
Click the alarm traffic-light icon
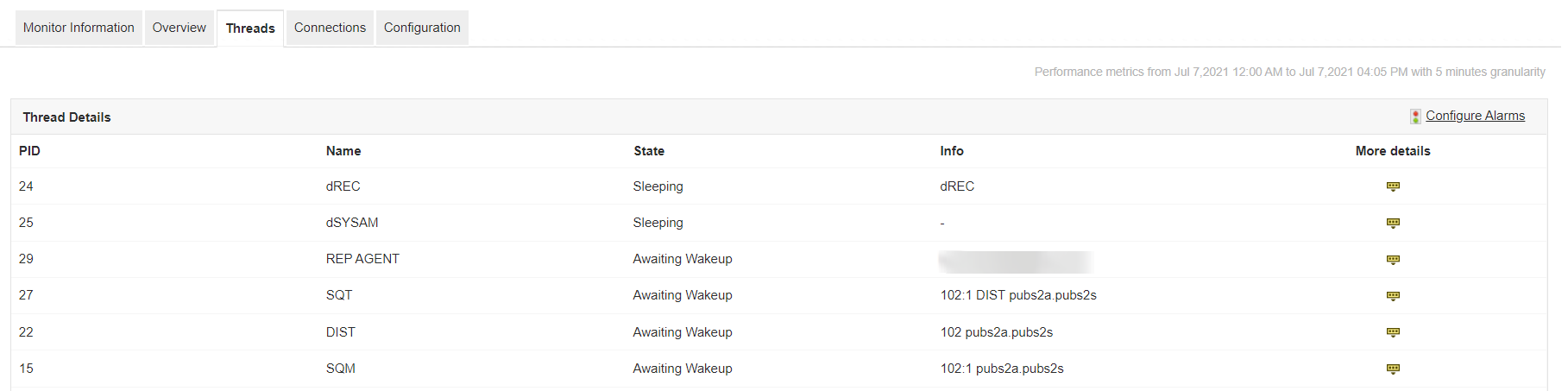(1415, 117)
